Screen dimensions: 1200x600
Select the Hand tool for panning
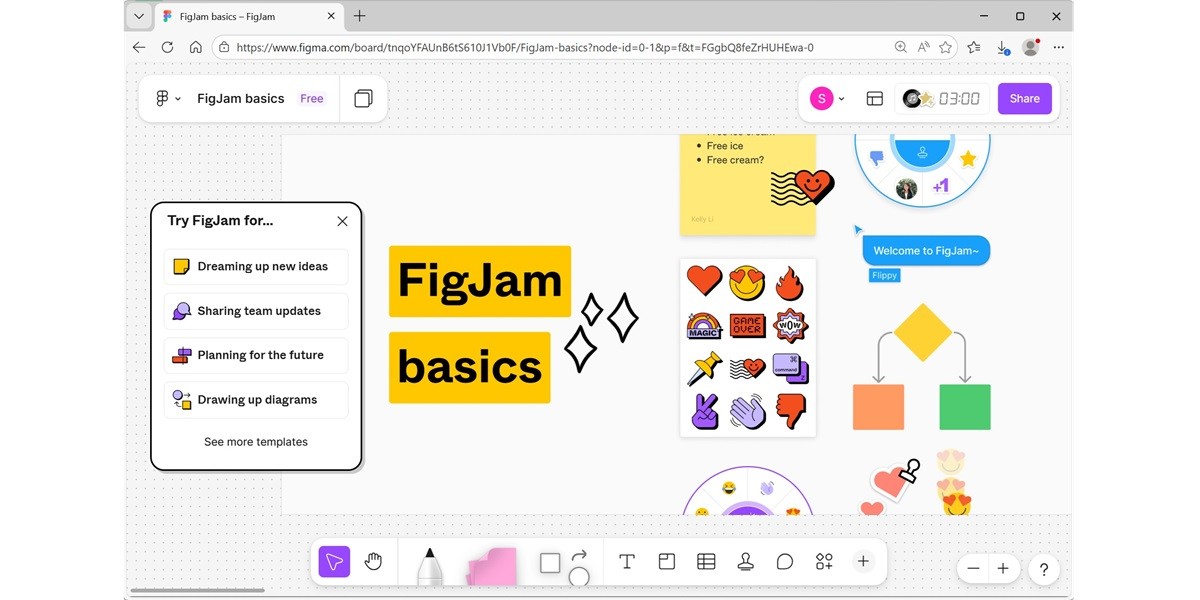point(373,561)
